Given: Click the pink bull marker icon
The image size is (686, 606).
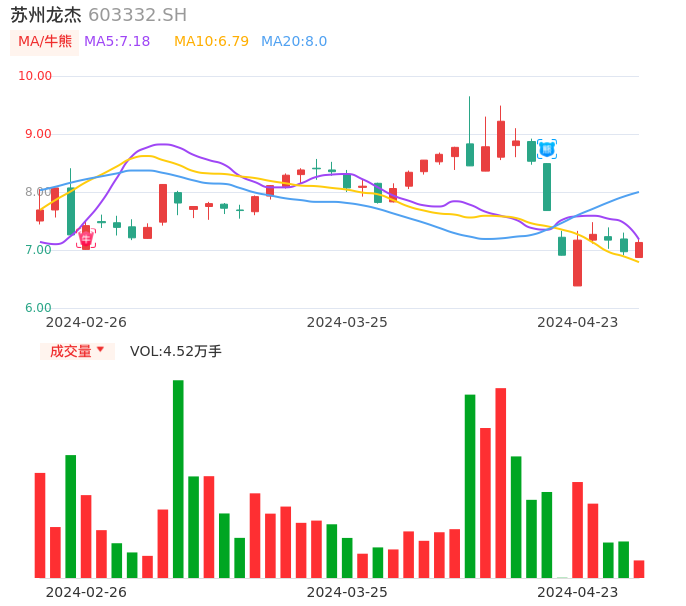Looking at the screenshot, I should [x=86, y=238].
